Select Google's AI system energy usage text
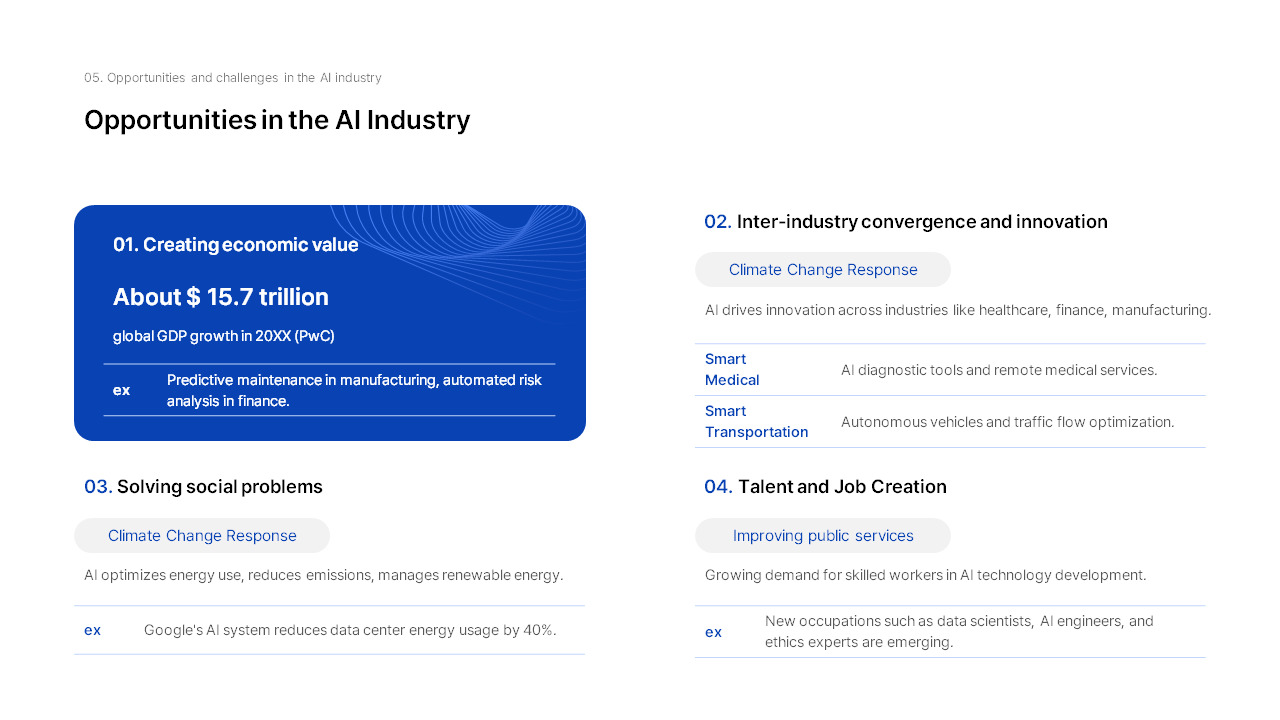Screen dimensions: 1280x720 click(350, 630)
